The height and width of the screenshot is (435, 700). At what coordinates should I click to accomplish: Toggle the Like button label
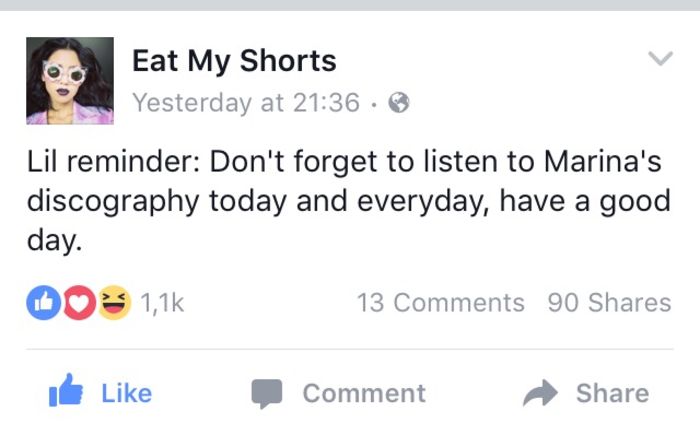point(127,393)
